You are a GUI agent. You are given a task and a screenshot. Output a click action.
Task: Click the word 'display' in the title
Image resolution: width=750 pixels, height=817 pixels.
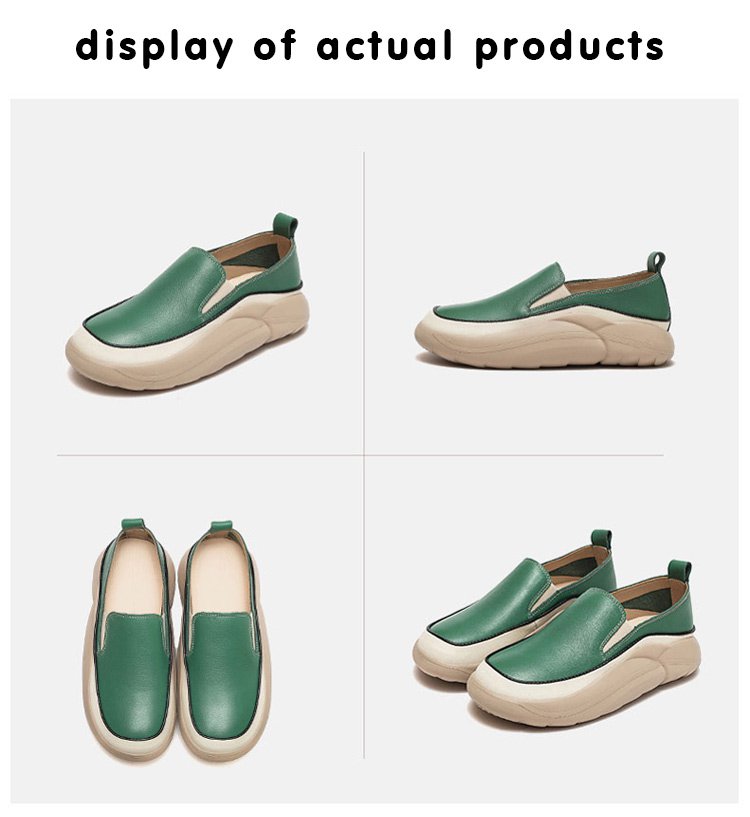[155, 47]
